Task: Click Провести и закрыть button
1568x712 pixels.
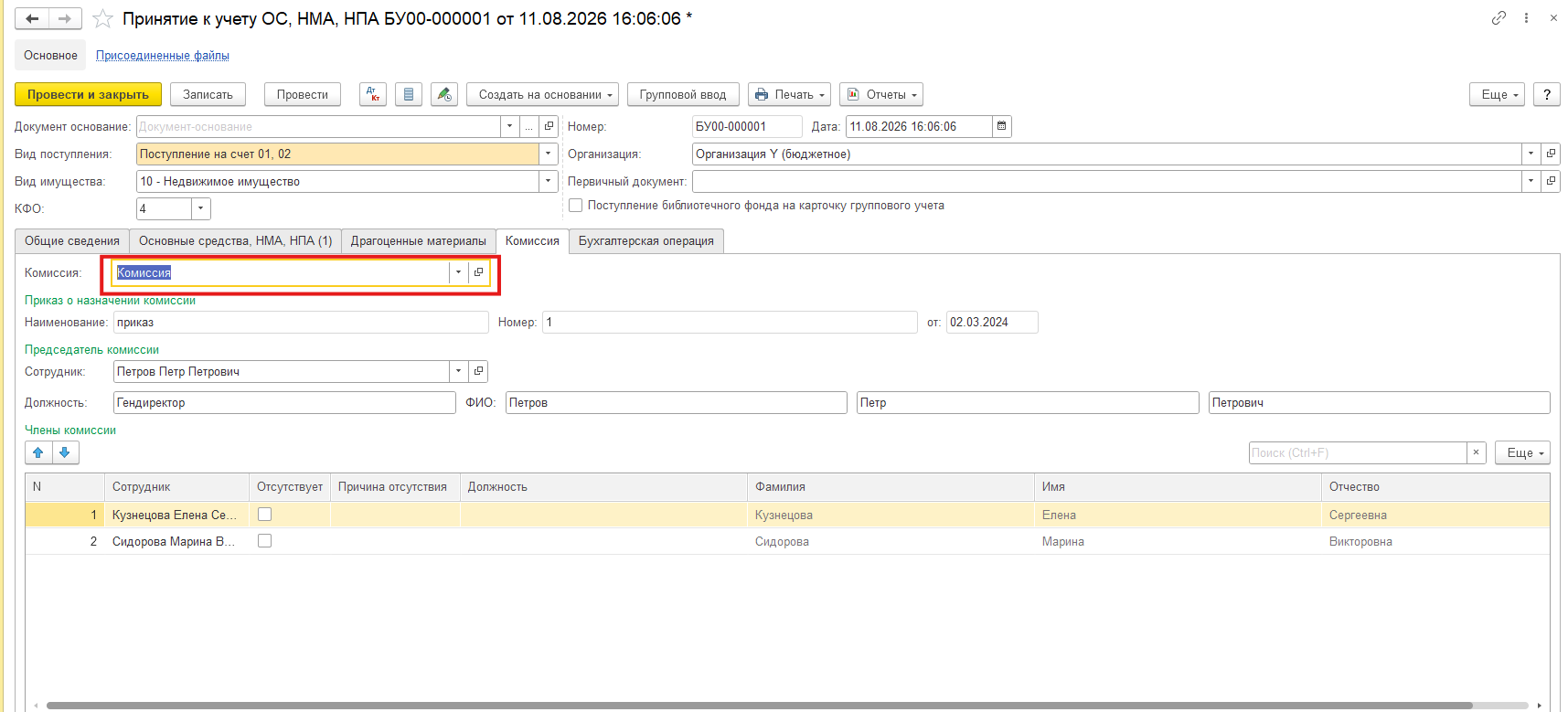Action: pos(88,94)
